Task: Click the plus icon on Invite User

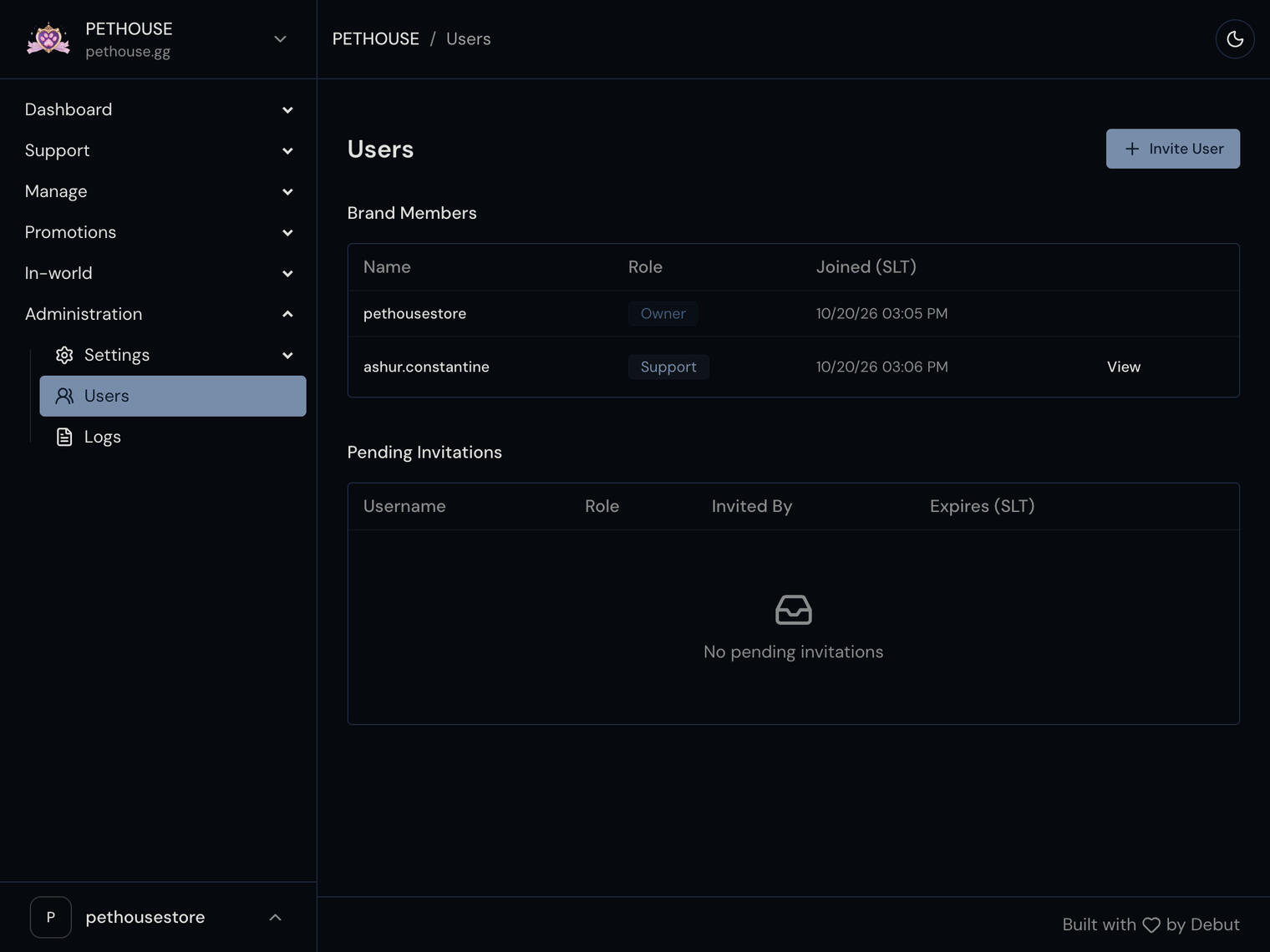Action: (x=1132, y=149)
